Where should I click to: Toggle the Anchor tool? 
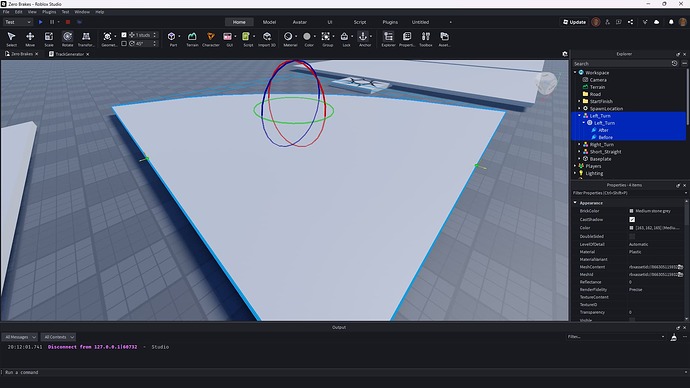click(363, 39)
